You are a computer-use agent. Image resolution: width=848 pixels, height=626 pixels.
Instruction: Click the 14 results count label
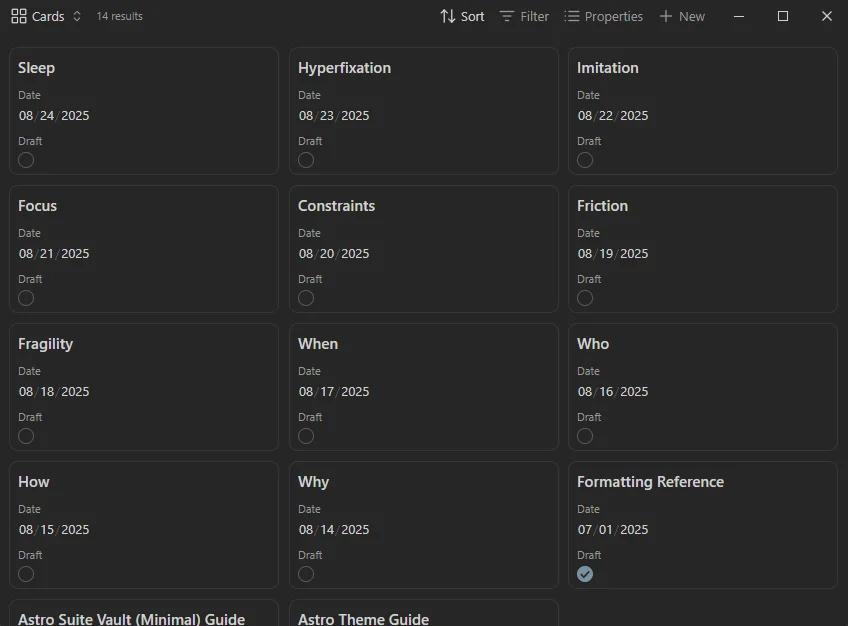pos(118,15)
